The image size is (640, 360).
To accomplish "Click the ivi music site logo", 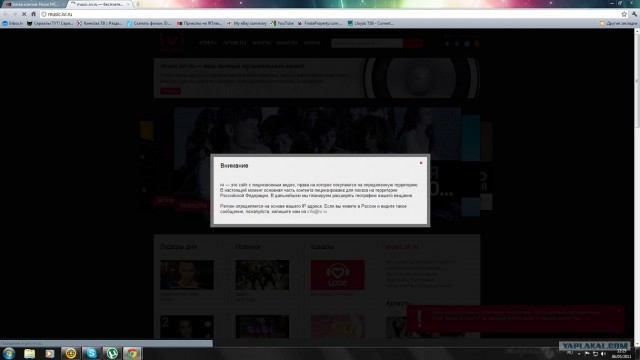I will tap(172, 44).
